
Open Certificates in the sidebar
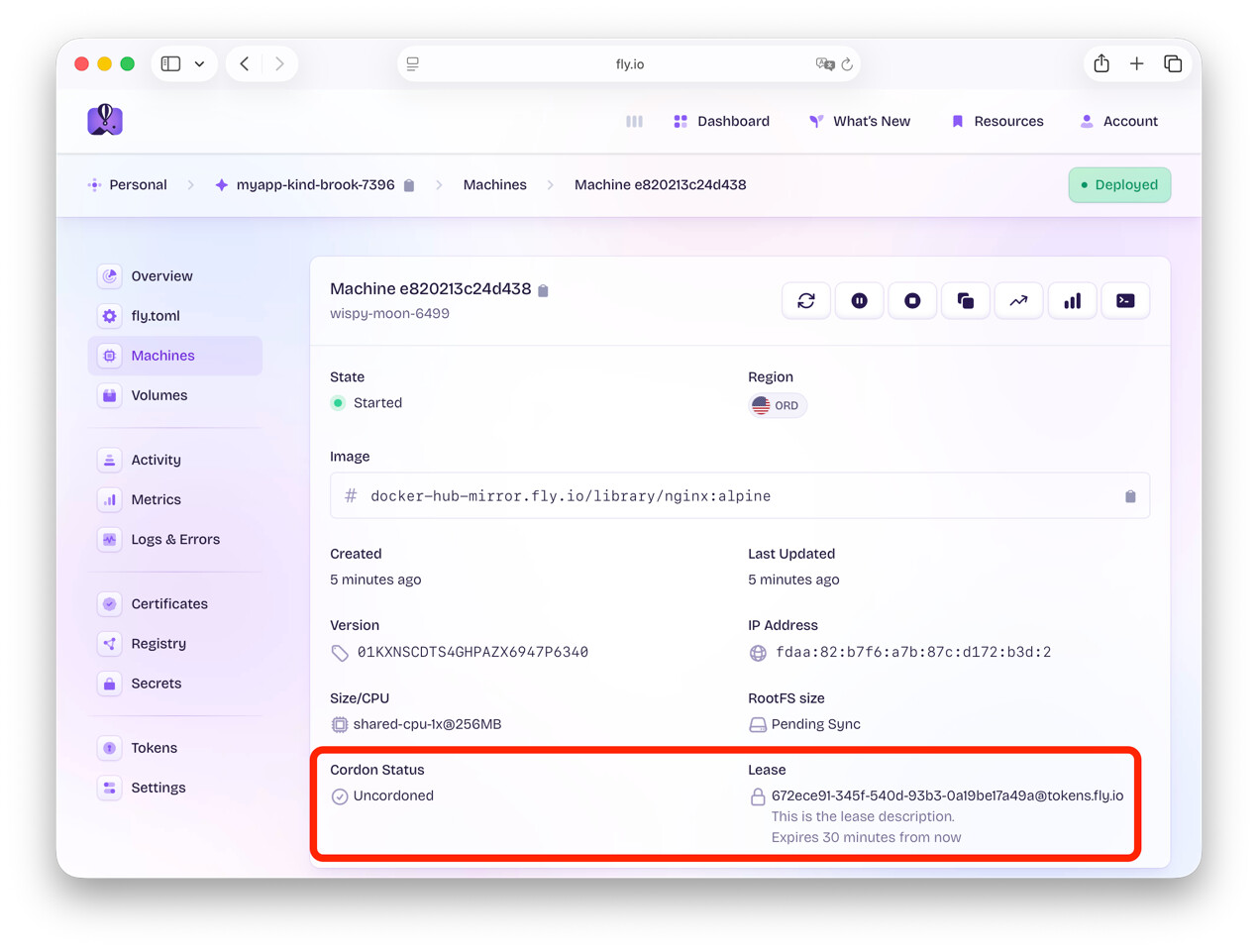pyautogui.click(x=175, y=603)
